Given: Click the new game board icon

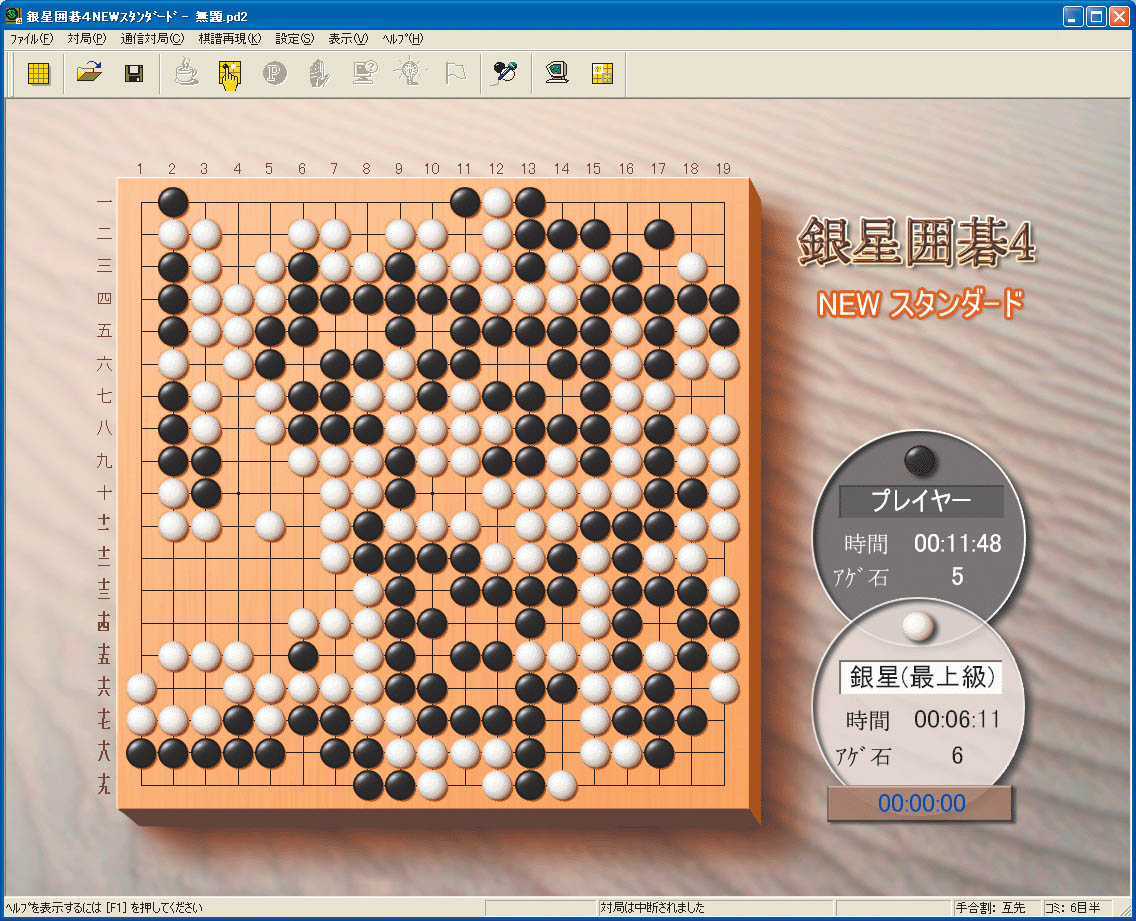Looking at the screenshot, I should tap(39, 73).
